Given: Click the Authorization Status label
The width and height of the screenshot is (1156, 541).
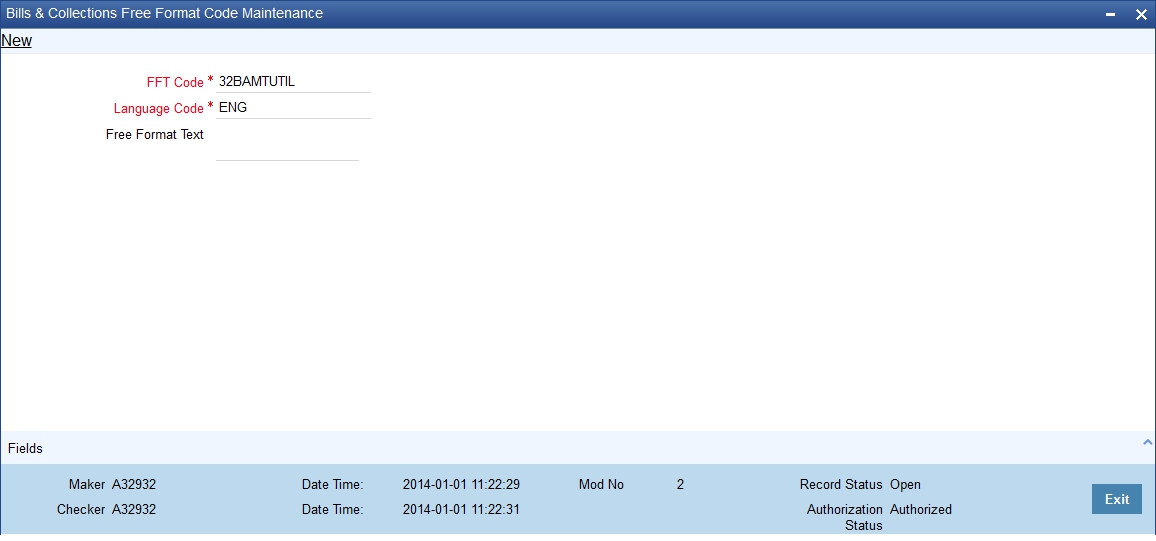Looking at the screenshot, I should click(x=845, y=517).
